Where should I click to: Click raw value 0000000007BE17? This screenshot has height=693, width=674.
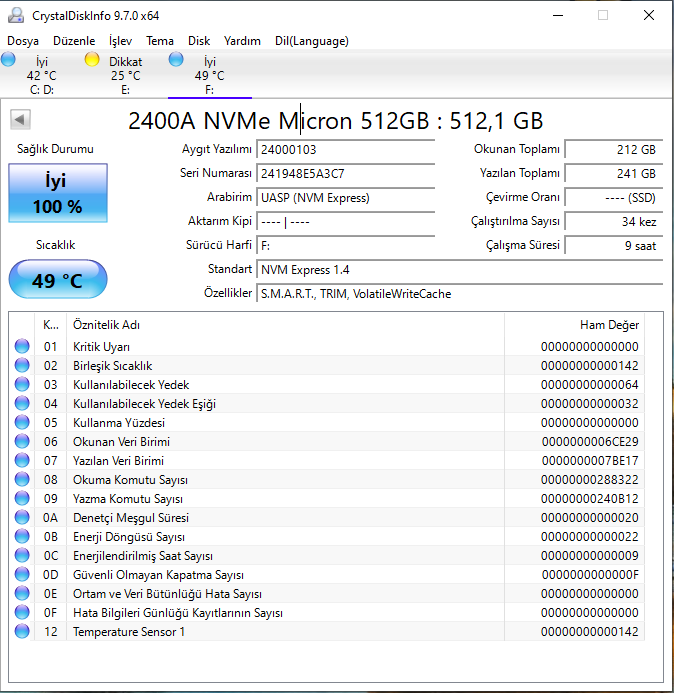coord(590,461)
